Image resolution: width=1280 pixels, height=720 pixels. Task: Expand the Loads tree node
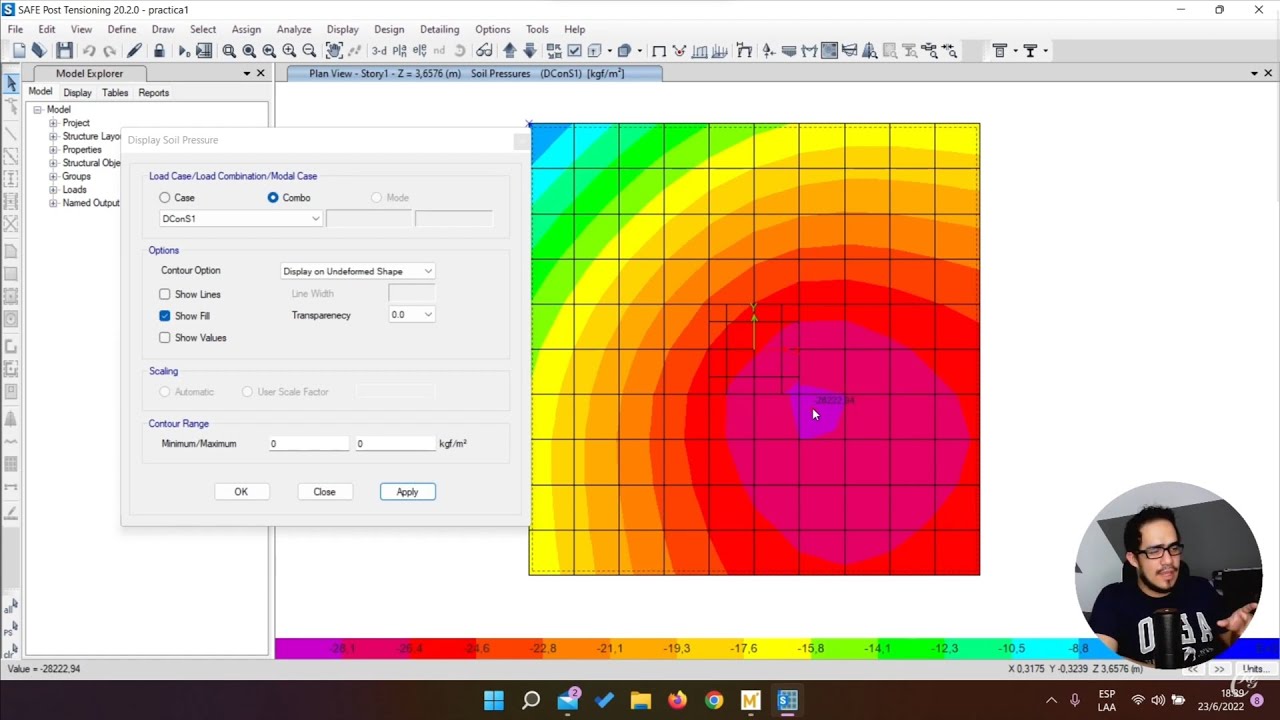pyautogui.click(x=53, y=190)
